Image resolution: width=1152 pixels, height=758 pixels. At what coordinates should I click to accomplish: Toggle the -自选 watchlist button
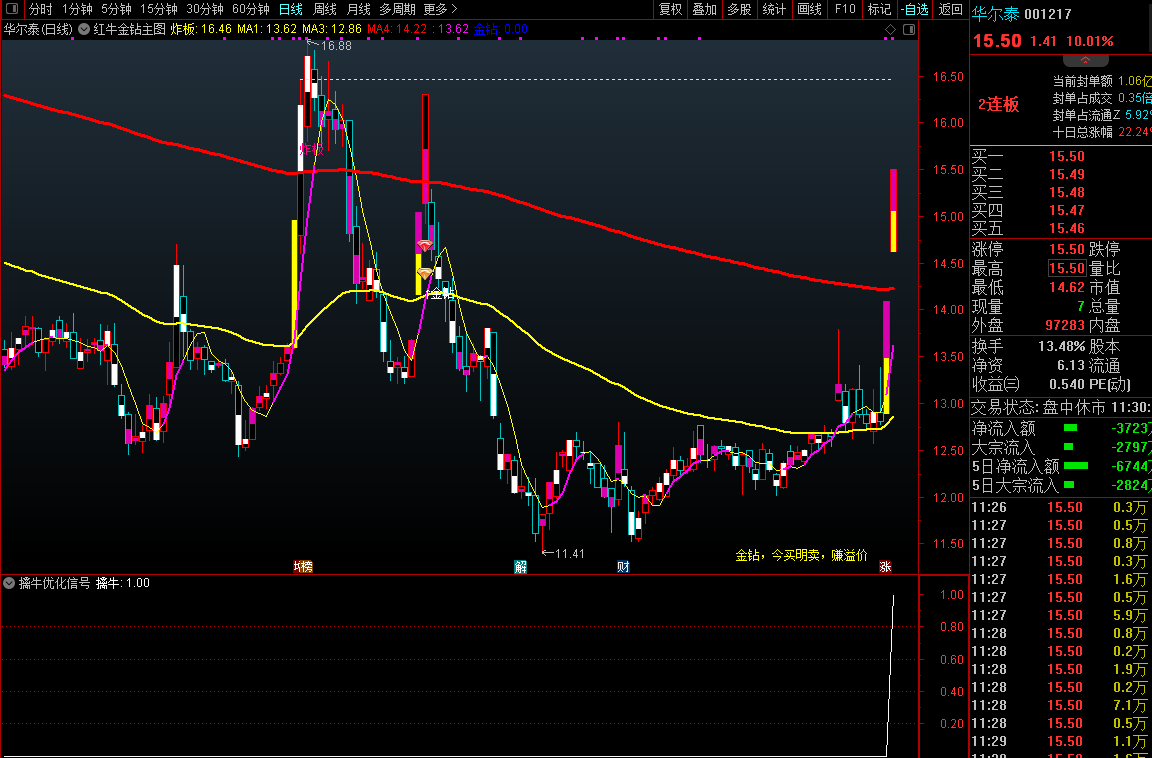915,9
